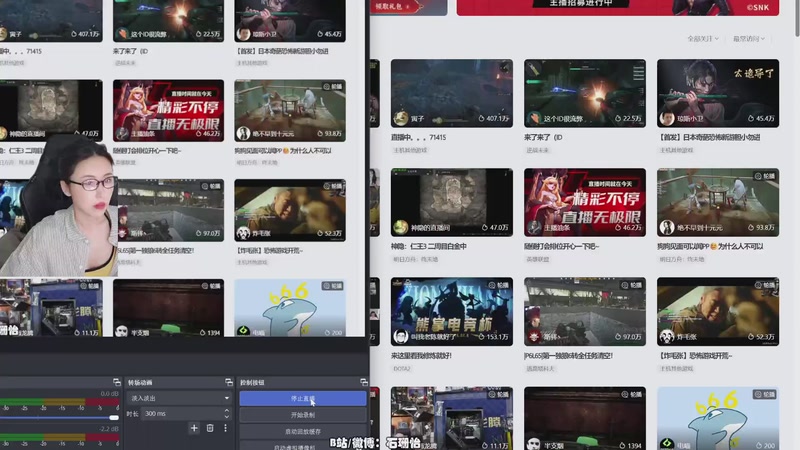Expand 最常访问 sort dropdown
This screenshot has height=450, width=800.
coord(748,39)
